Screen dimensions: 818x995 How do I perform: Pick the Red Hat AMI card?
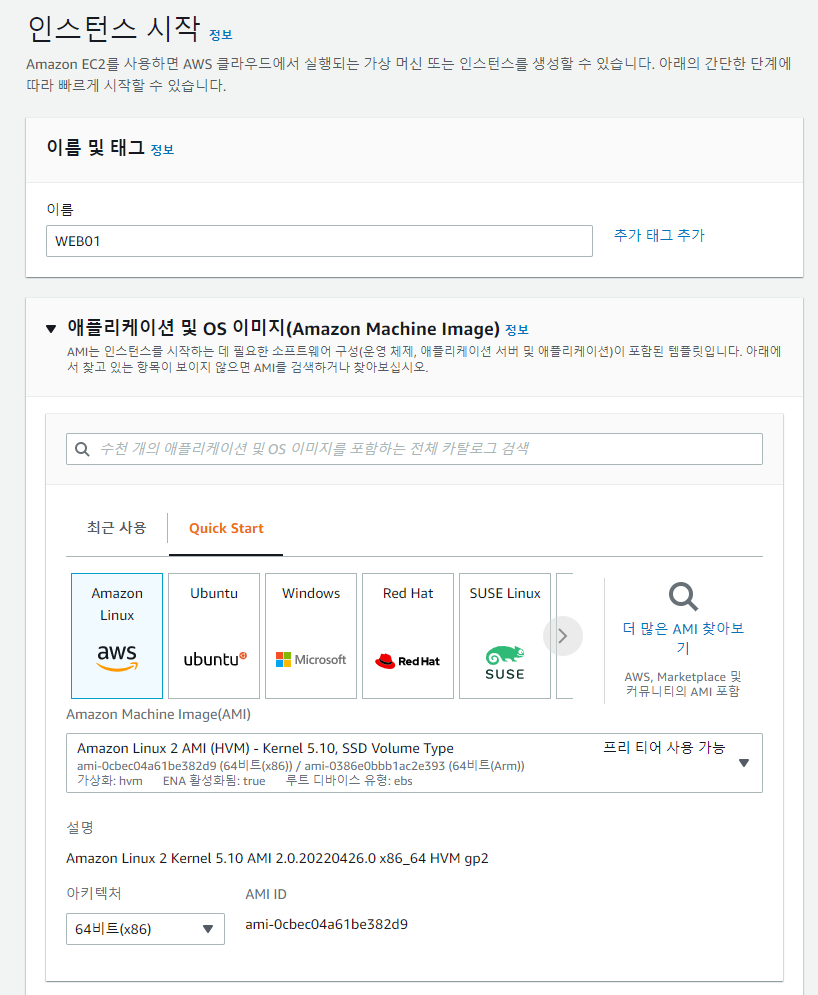pyautogui.click(x=408, y=636)
